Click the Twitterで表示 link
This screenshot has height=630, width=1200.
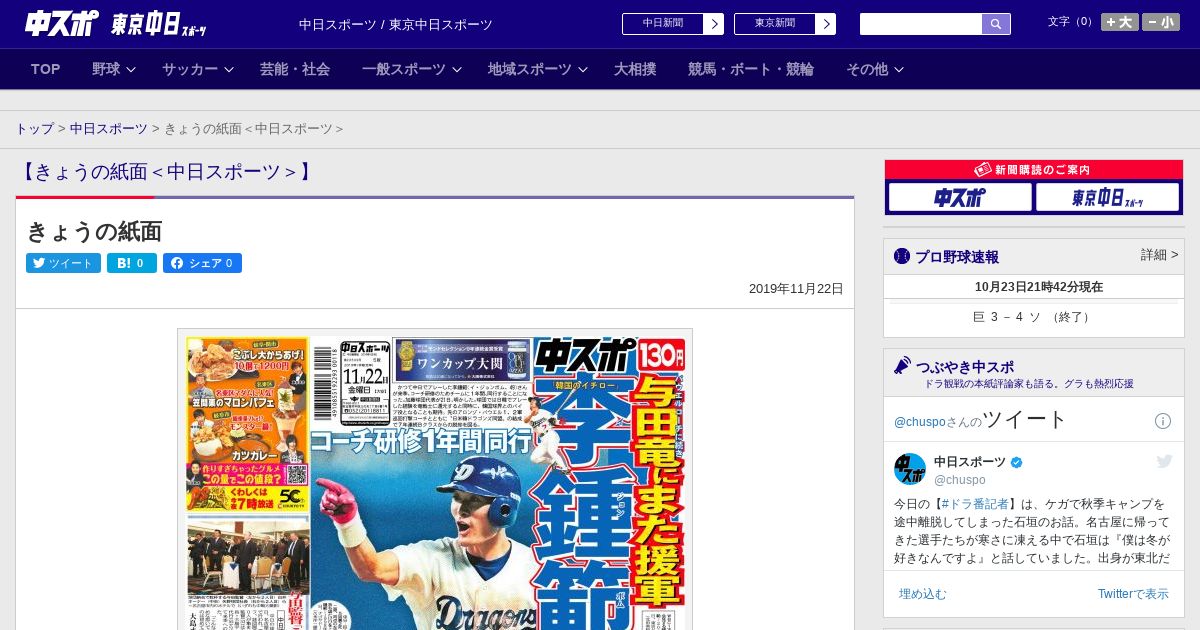[1133, 594]
